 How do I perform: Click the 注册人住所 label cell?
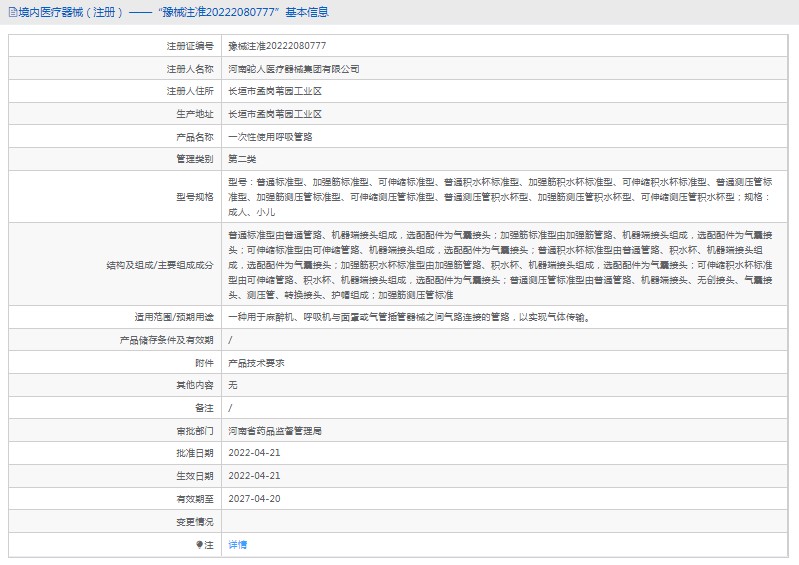pos(115,91)
